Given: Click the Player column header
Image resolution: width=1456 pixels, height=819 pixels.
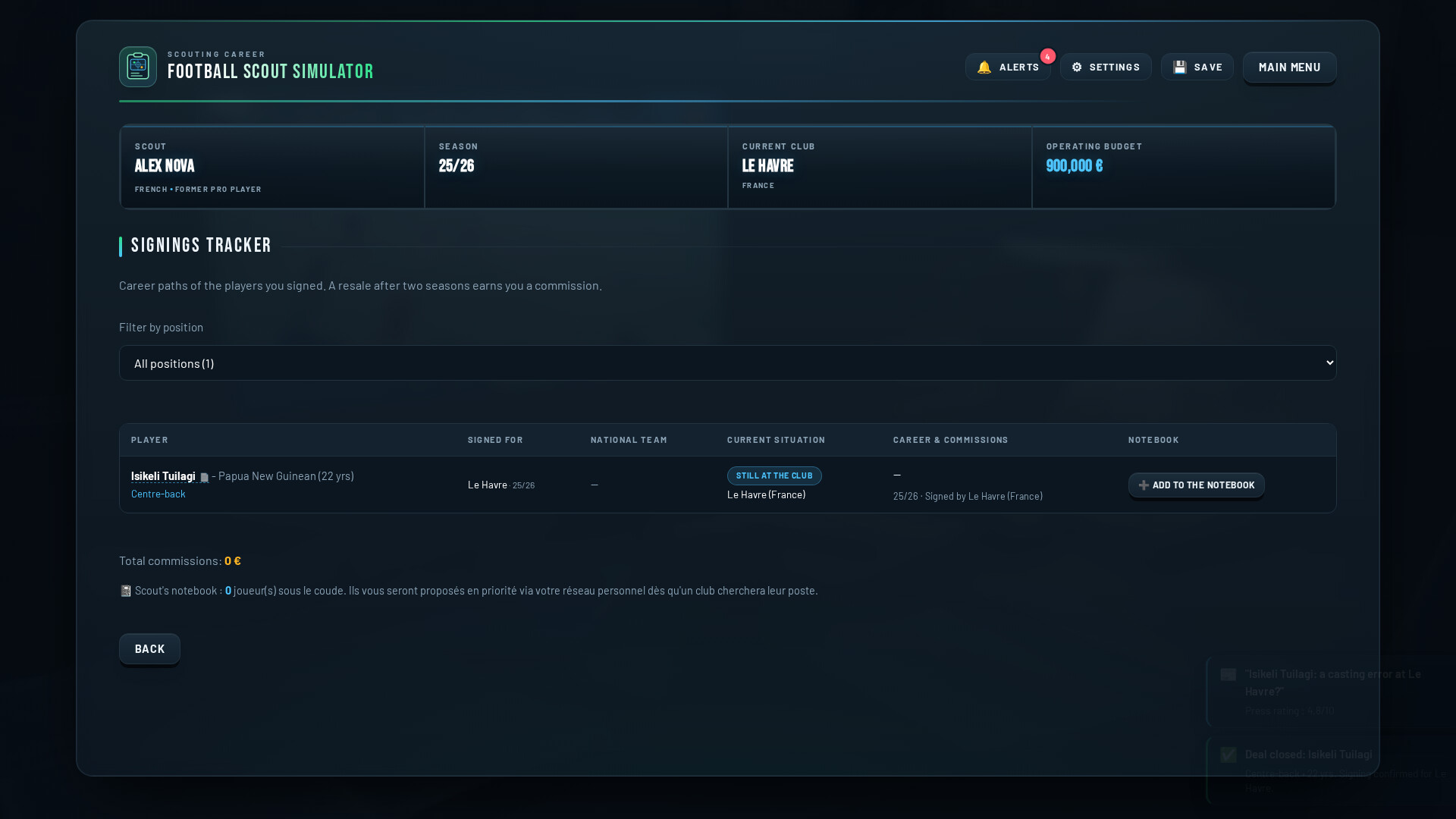Looking at the screenshot, I should (149, 440).
